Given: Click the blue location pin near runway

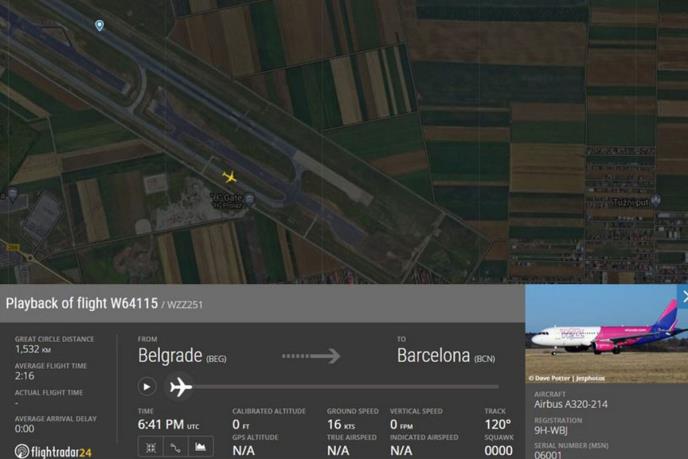Looking at the screenshot, I should tap(100, 25).
